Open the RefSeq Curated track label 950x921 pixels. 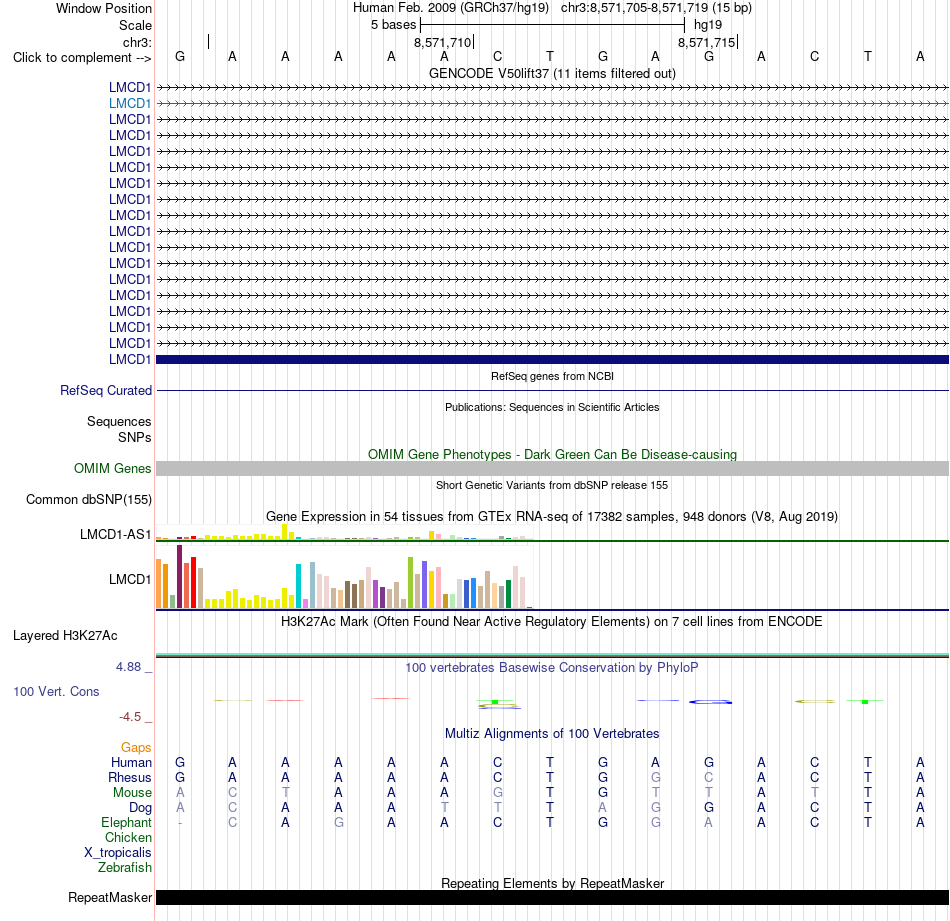pos(105,390)
